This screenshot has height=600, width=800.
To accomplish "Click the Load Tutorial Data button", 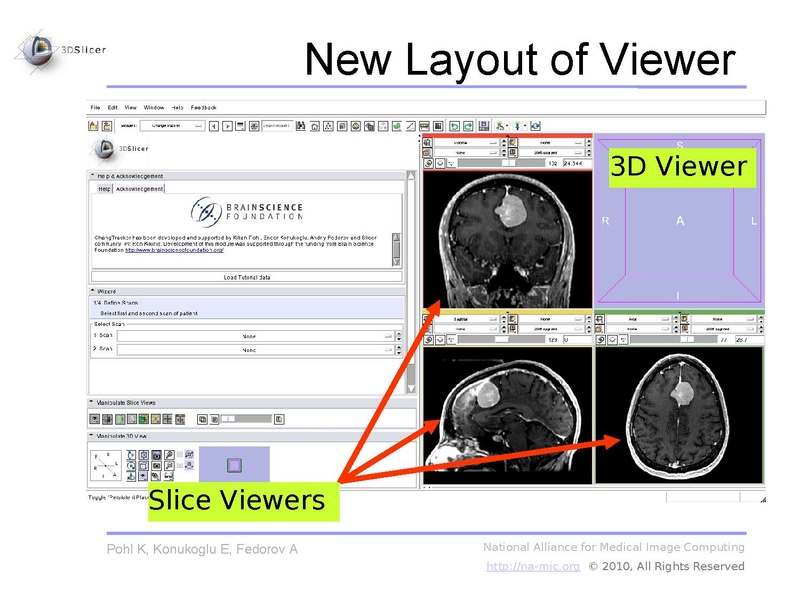I will (x=247, y=277).
